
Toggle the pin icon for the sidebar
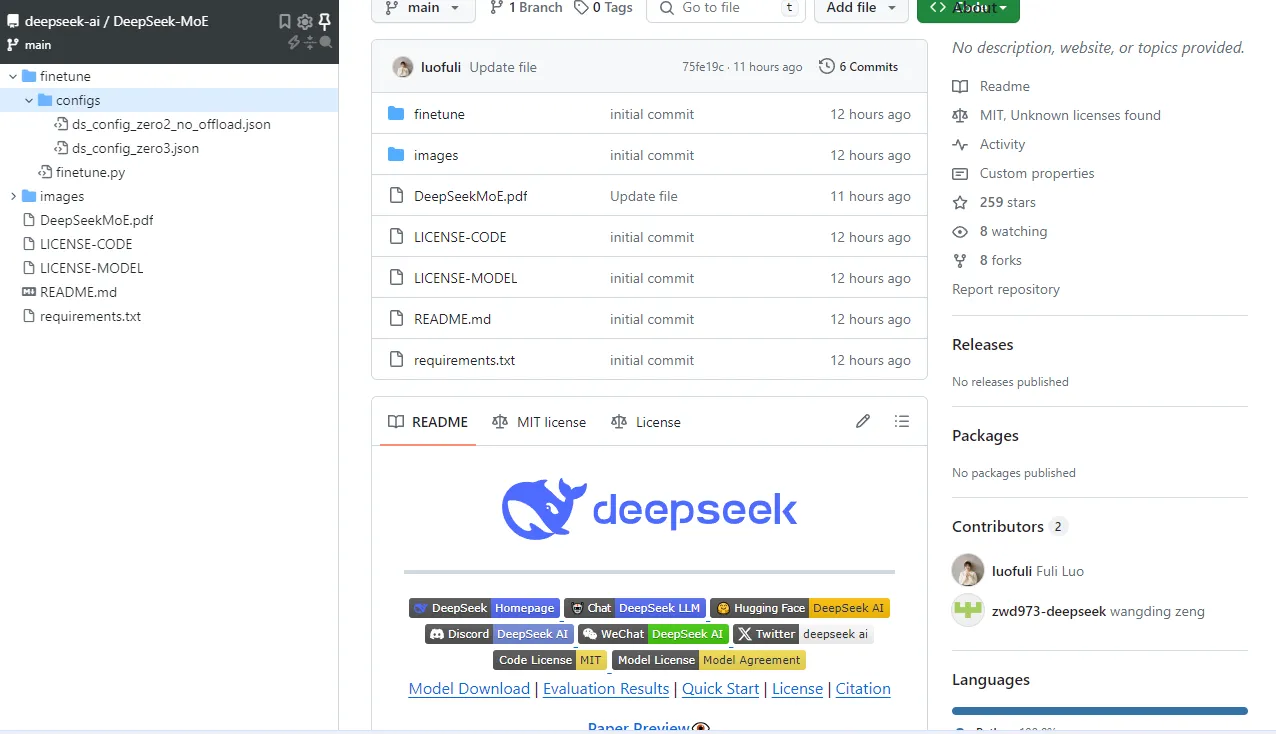click(x=325, y=21)
